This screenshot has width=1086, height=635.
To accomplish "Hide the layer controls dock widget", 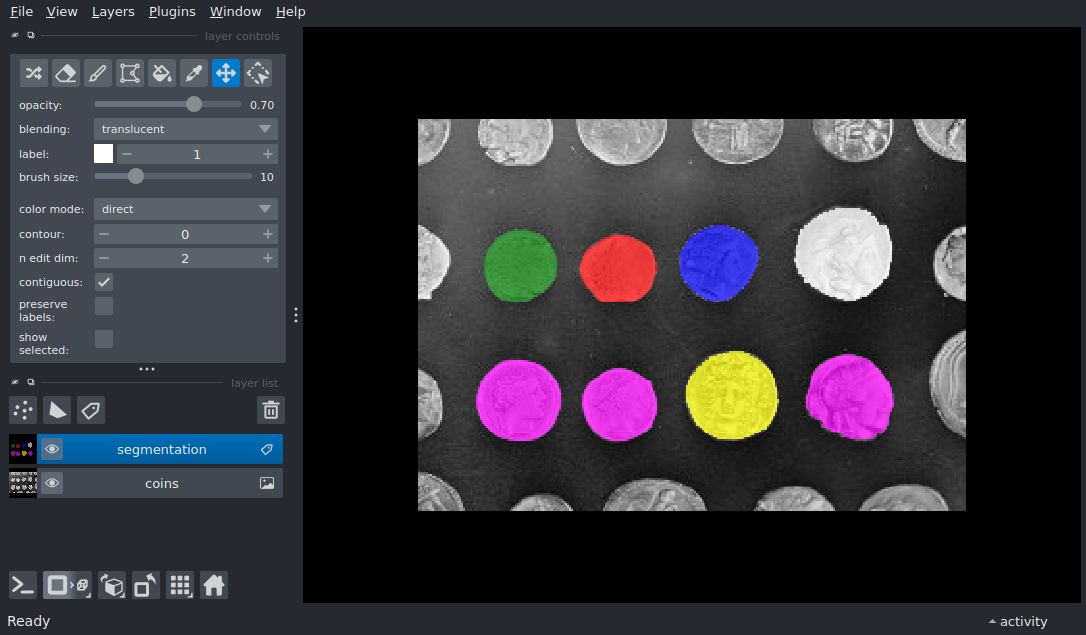I will tap(15, 35).
